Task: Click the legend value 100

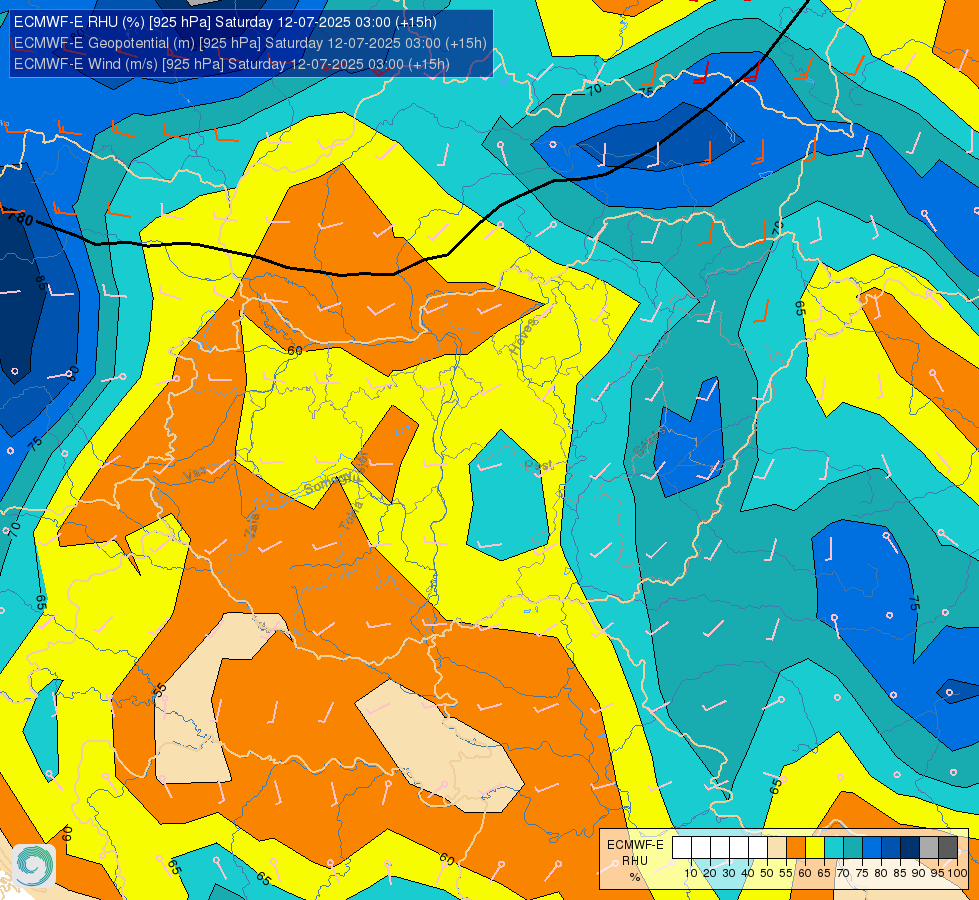Action: [x=958, y=873]
